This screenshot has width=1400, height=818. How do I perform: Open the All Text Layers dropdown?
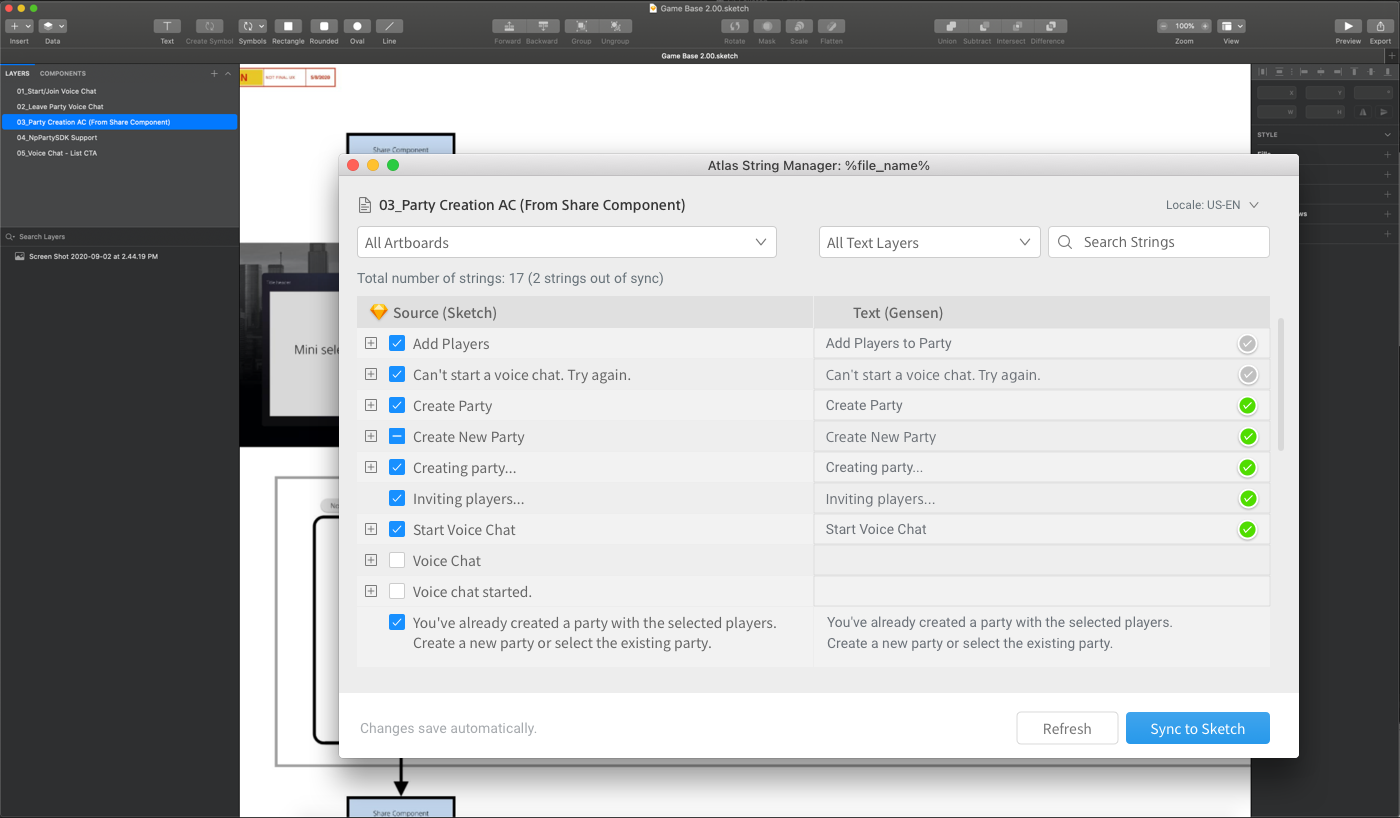point(929,242)
